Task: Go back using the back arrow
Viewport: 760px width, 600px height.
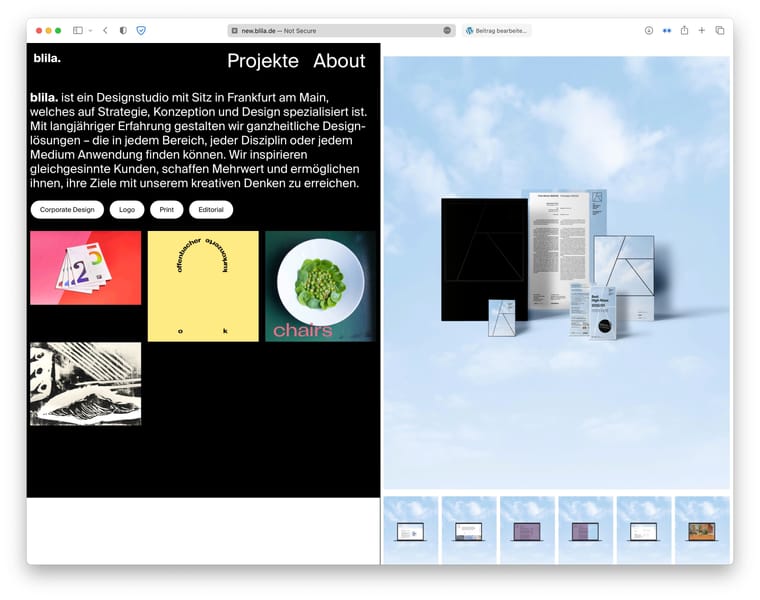Action: [105, 31]
